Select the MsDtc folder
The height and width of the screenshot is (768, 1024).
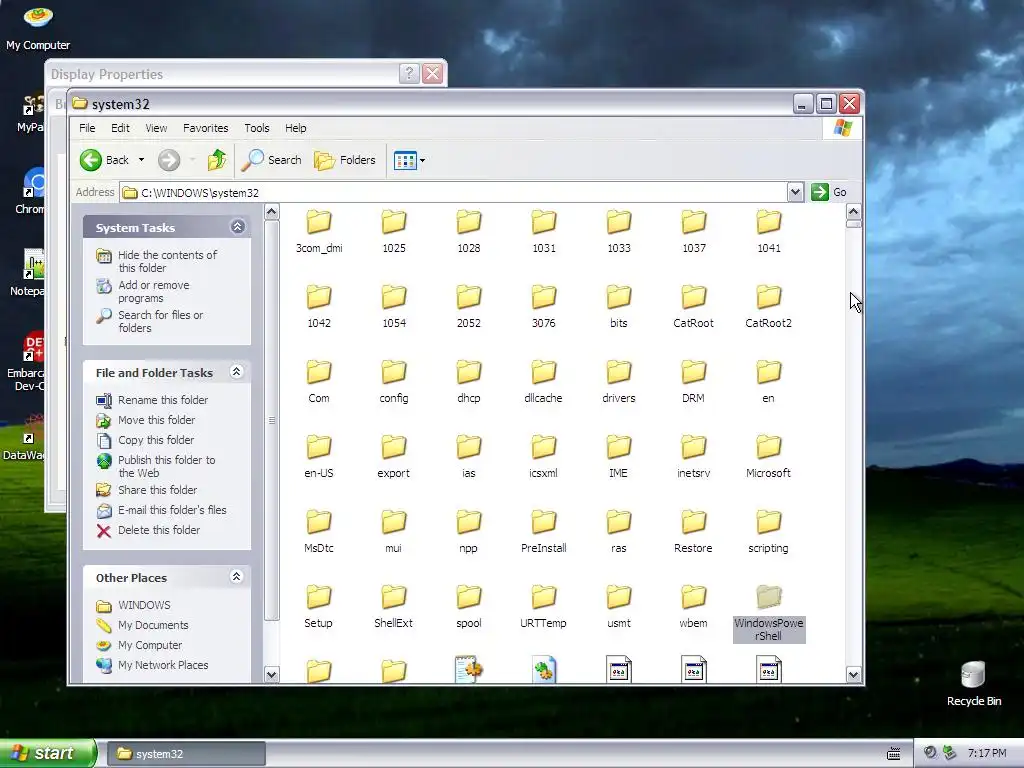coord(319,532)
